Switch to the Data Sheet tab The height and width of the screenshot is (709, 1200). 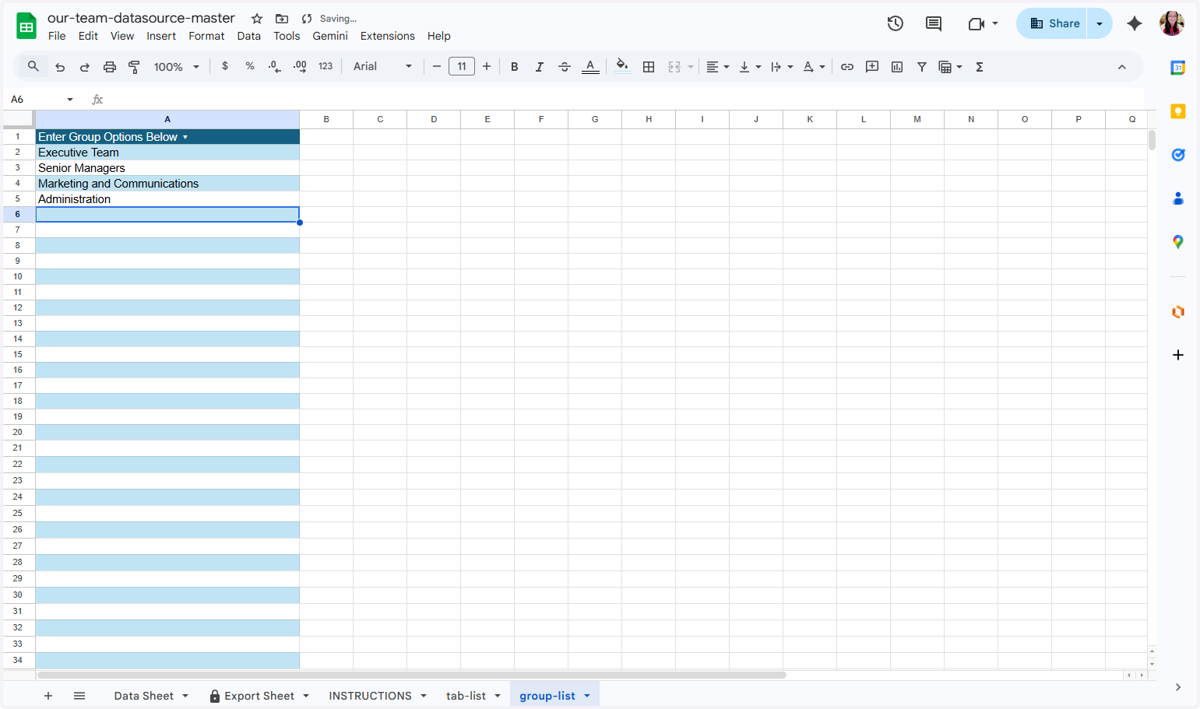[144, 696]
